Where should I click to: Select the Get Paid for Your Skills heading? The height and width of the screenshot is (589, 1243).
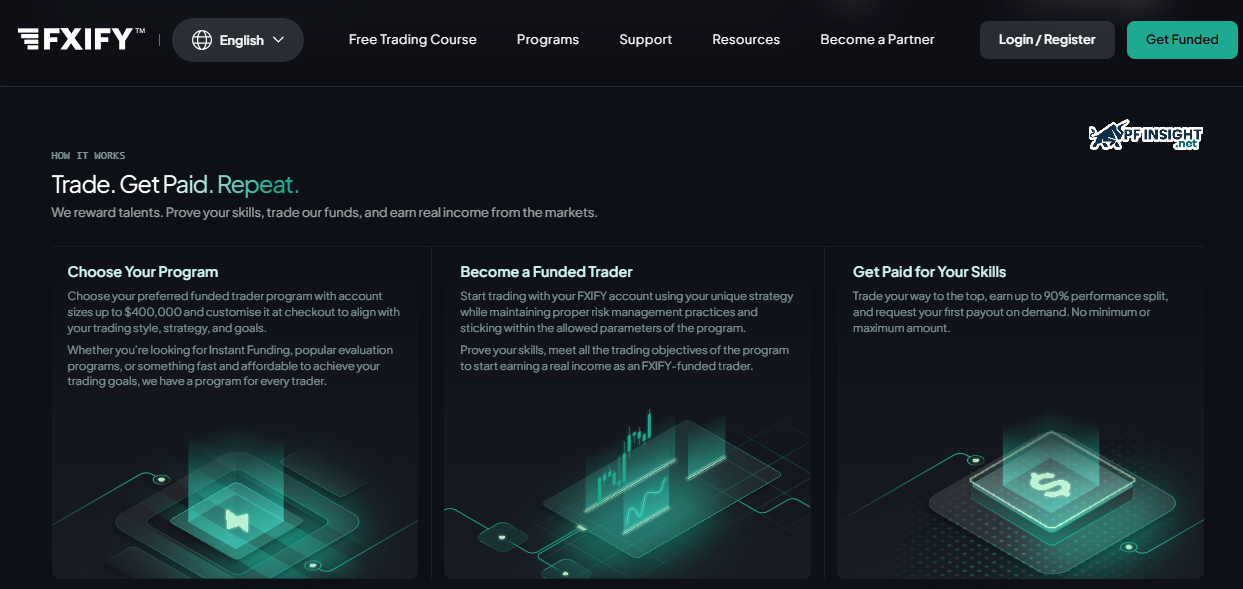[929, 272]
